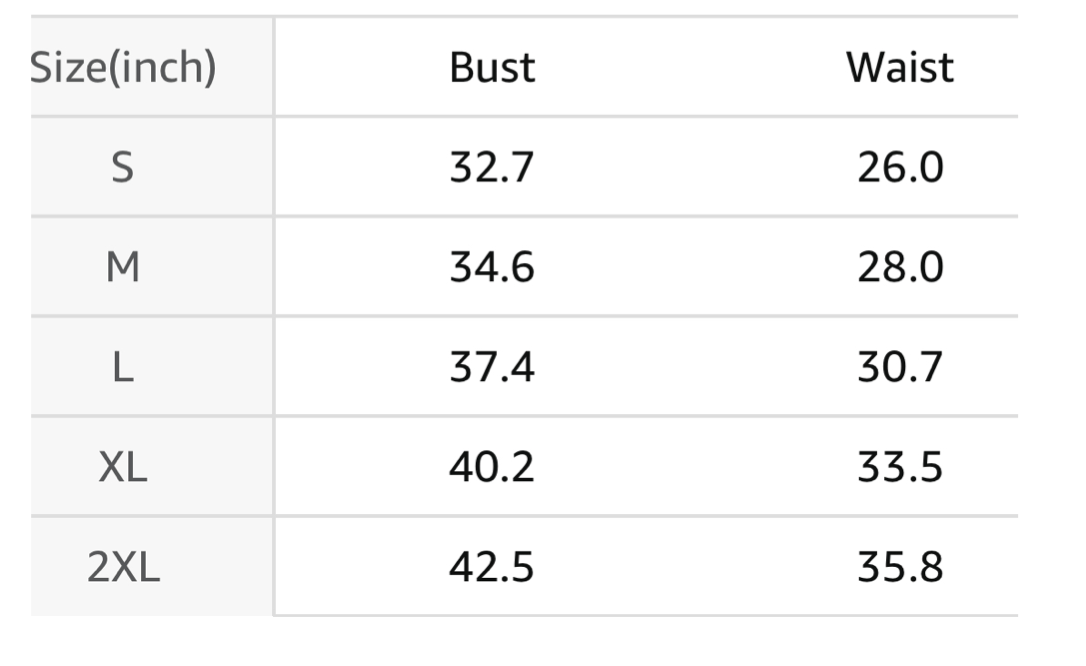Select the Bust column header
Screen dimensions: 1086x666
tap(492, 68)
